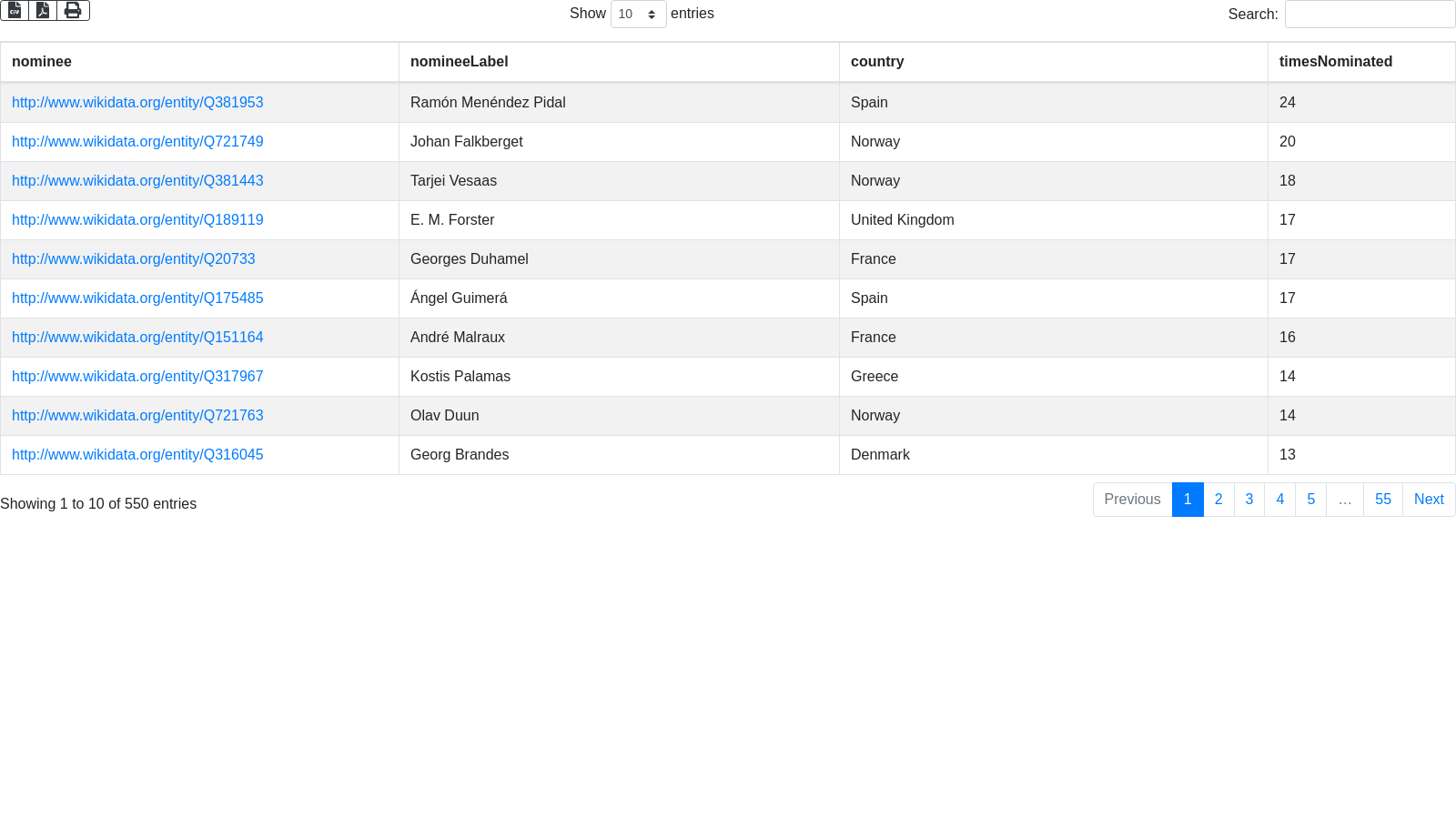The image size is (1456, 819).
Task: Select timesNominated value 24
Action: (x=1361, y=103)
